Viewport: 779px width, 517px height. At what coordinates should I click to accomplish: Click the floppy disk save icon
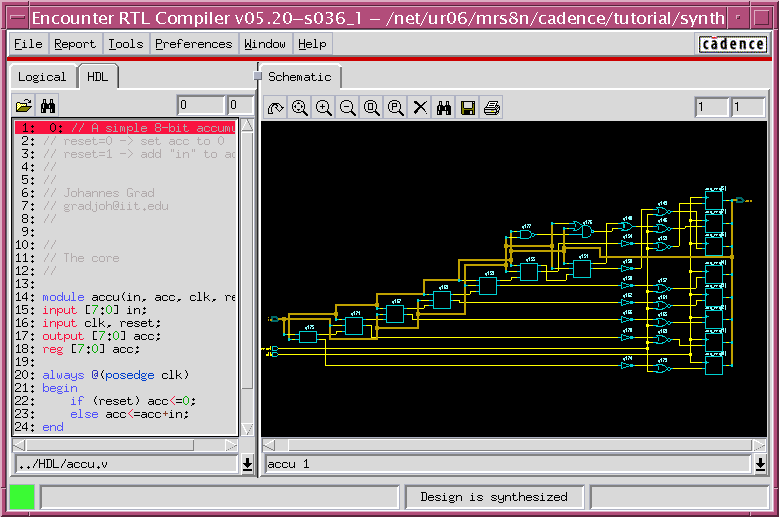click(467, 108)
